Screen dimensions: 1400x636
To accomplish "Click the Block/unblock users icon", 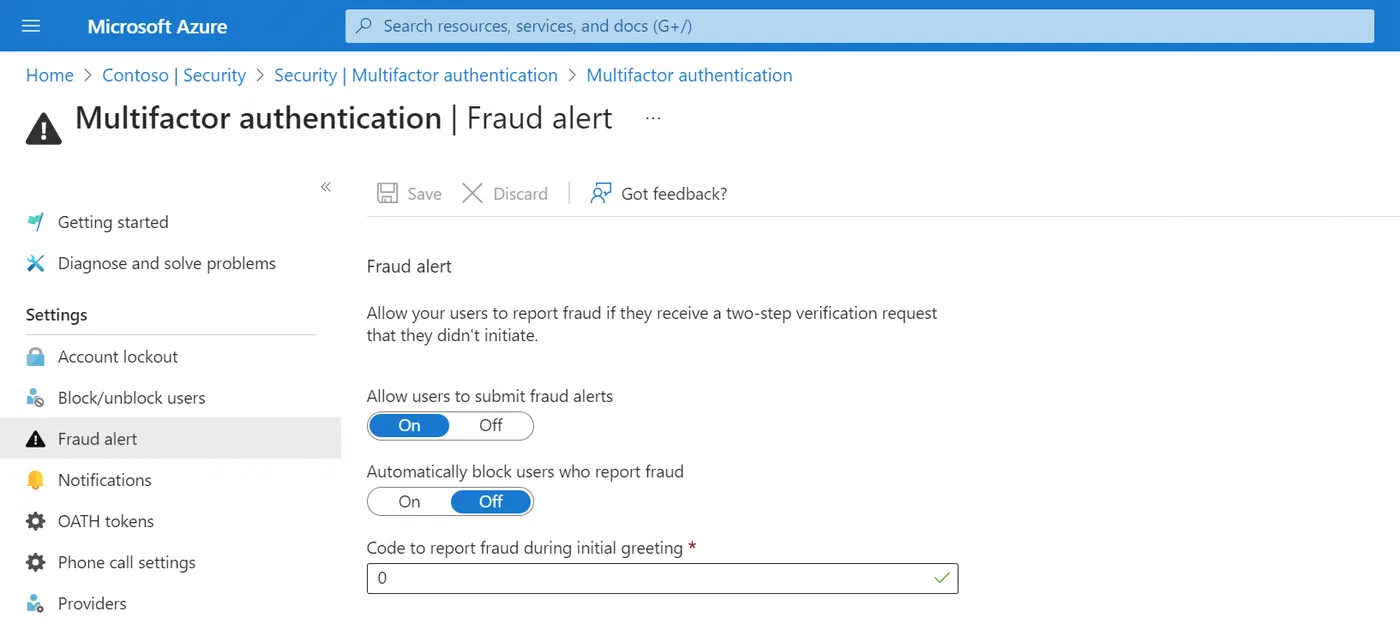I will click(36, 397).
